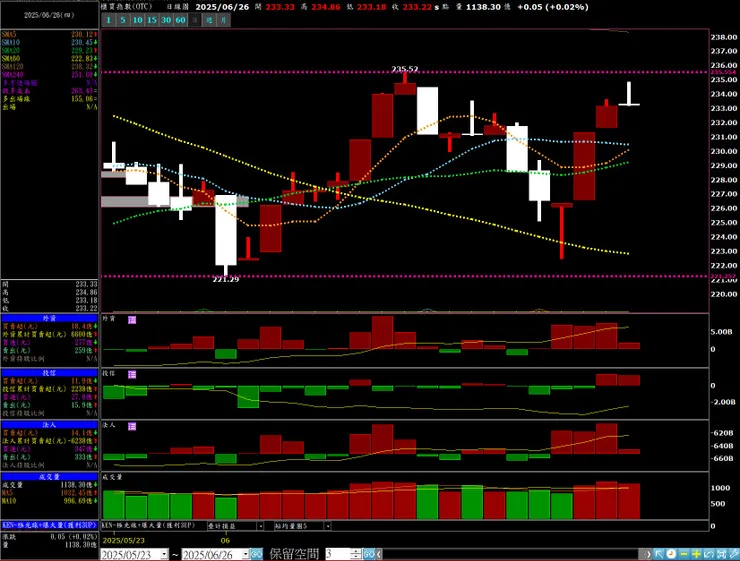Expand the 標均量圖5 dropdown
Screen dimensions: 740x561
328,526
